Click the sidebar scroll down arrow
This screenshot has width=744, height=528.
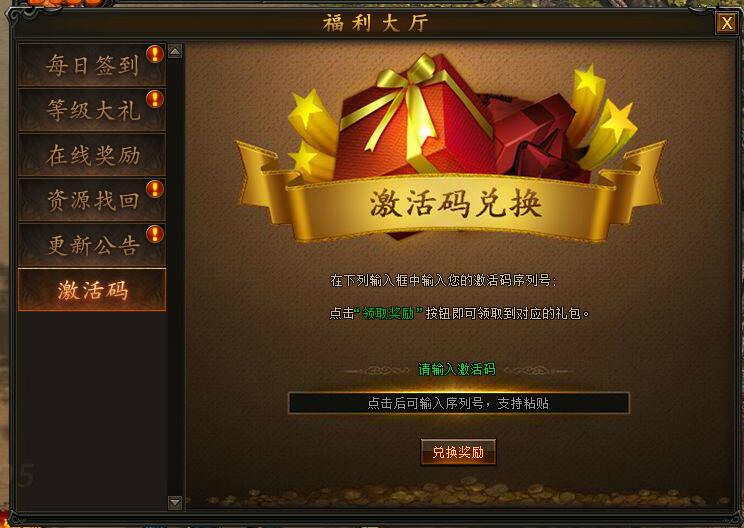point(175,502)
